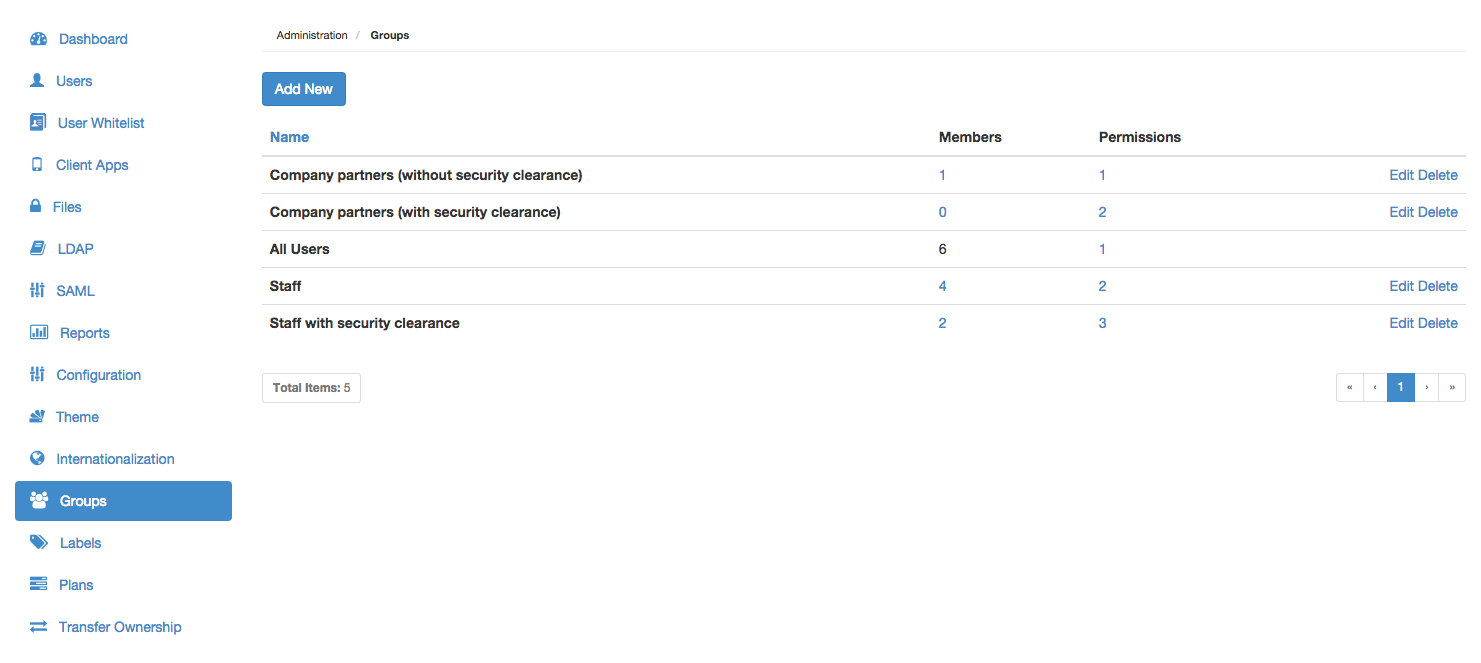
Task: Delete Company partners (without security clearance) group
Action: (1439, 175)
